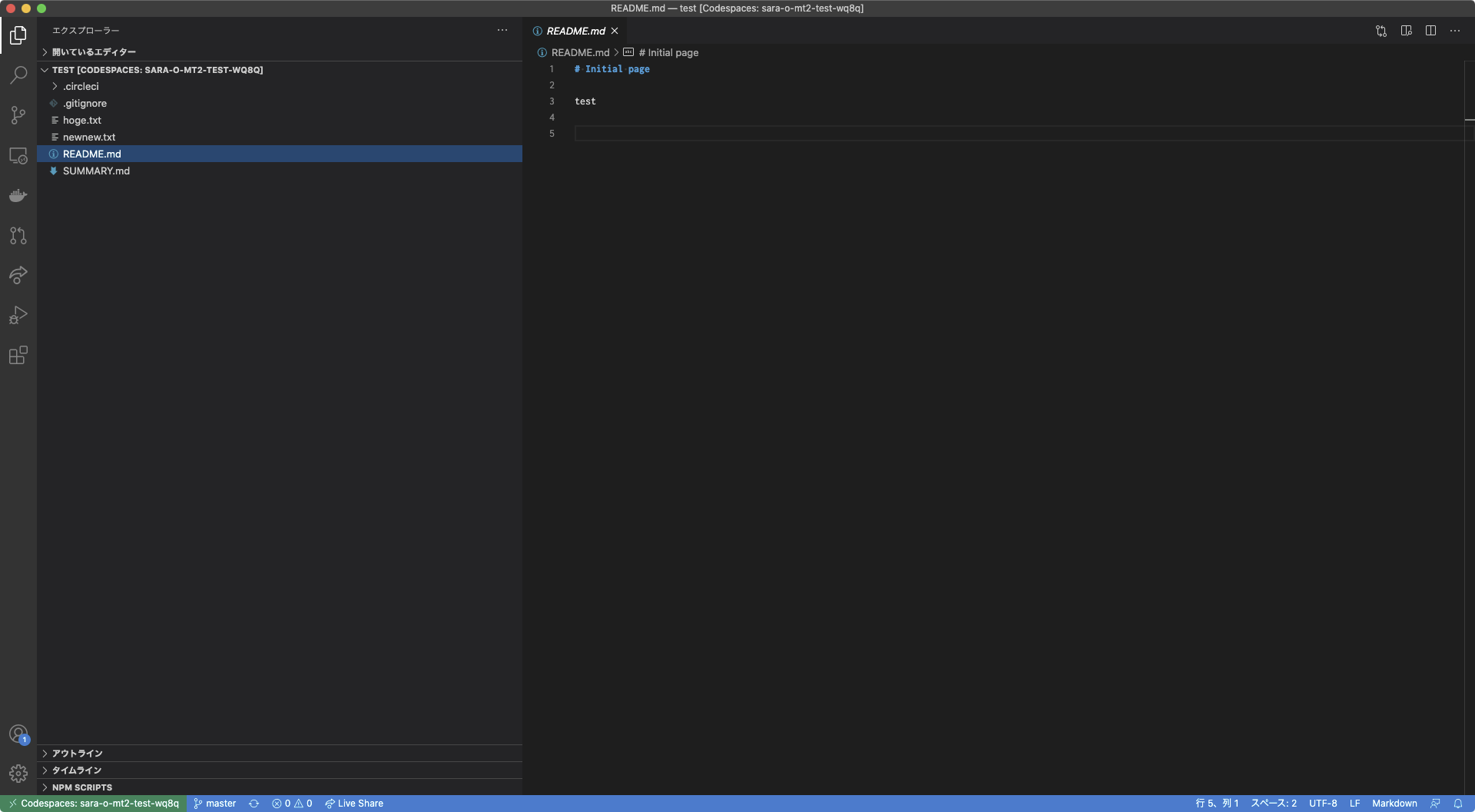Open the GitHub Pull Requests view
The height and width of the screenshot is (812, 1475).
point(18,235)
